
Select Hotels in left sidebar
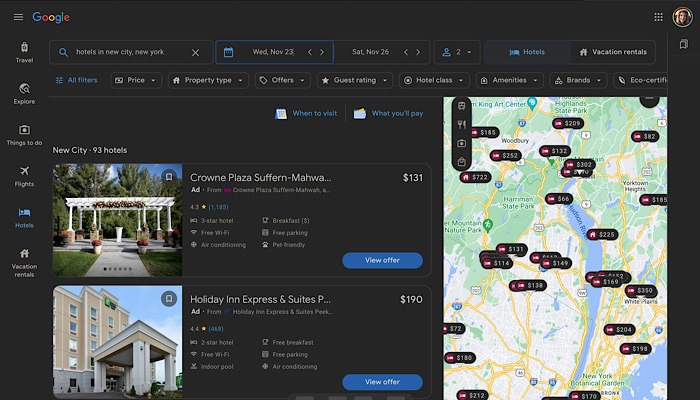point(24,218)
